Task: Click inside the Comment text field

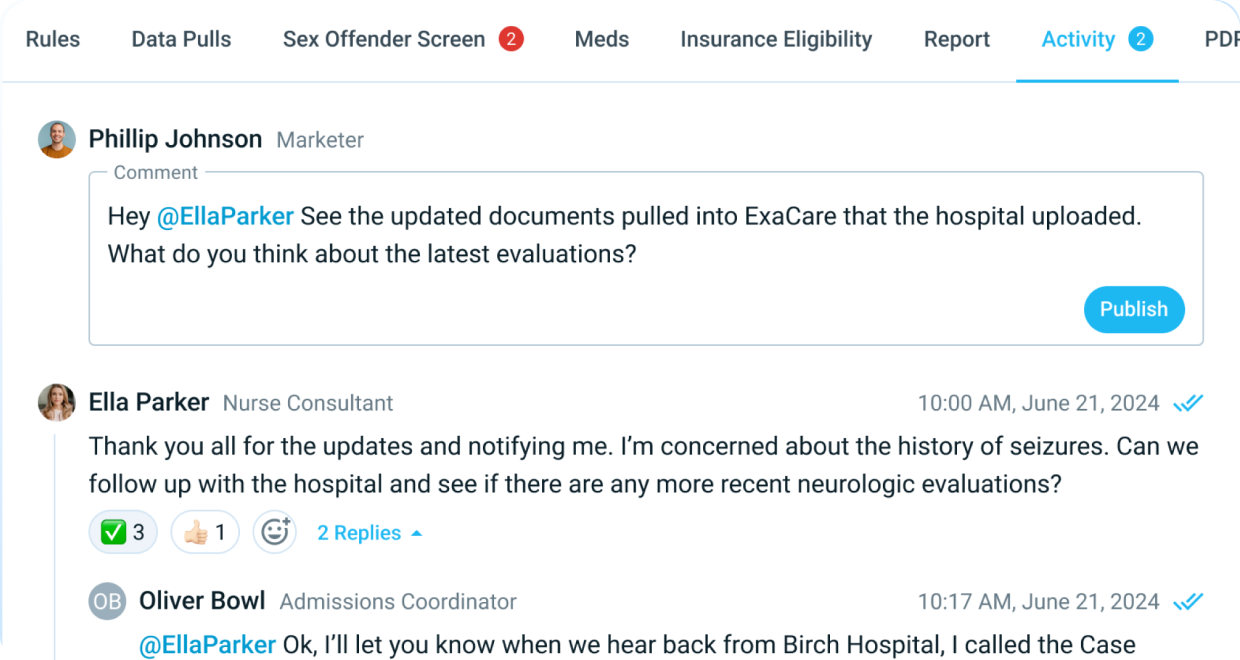Action: pyautogui.click(x=600, y=290)
